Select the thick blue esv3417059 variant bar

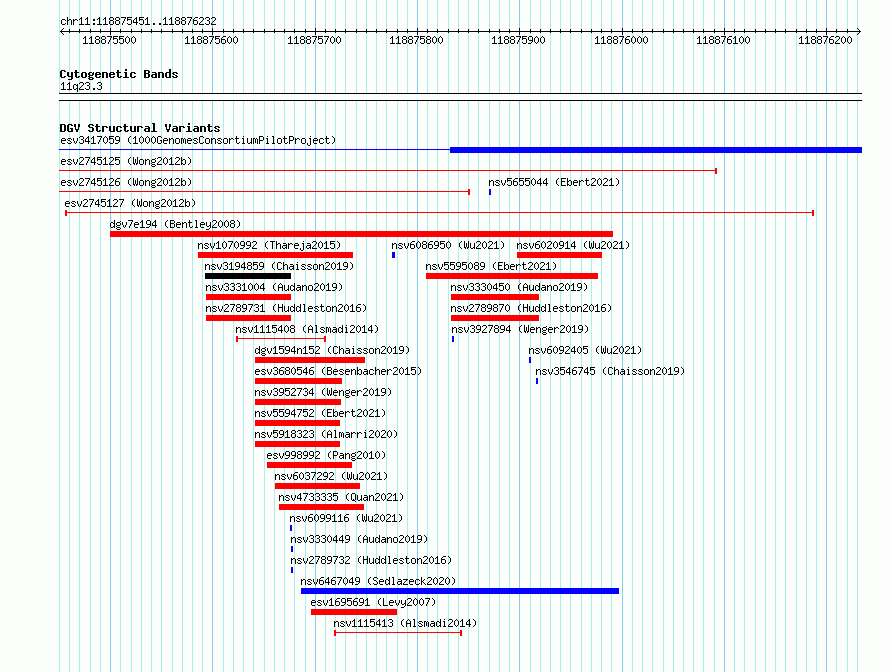656,150
